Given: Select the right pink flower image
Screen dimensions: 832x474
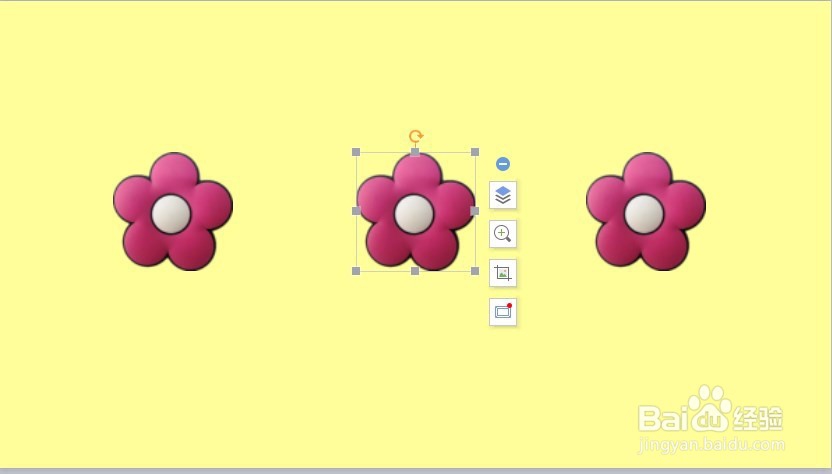Looking at the screenshot, I should click(x=646, y=211).
